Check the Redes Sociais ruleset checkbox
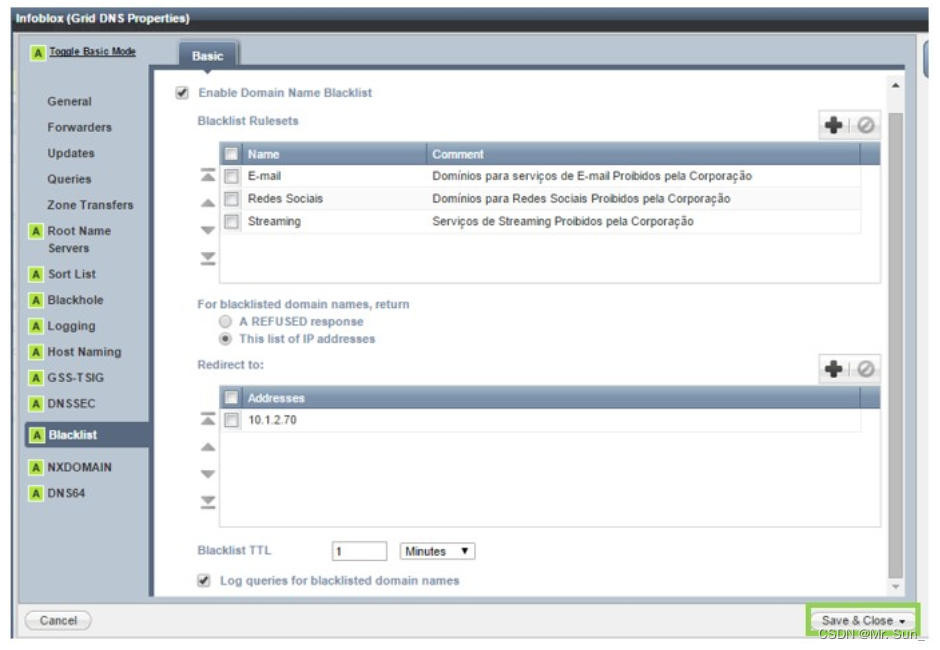Viewport: 940px width, 650px height. 231,199
